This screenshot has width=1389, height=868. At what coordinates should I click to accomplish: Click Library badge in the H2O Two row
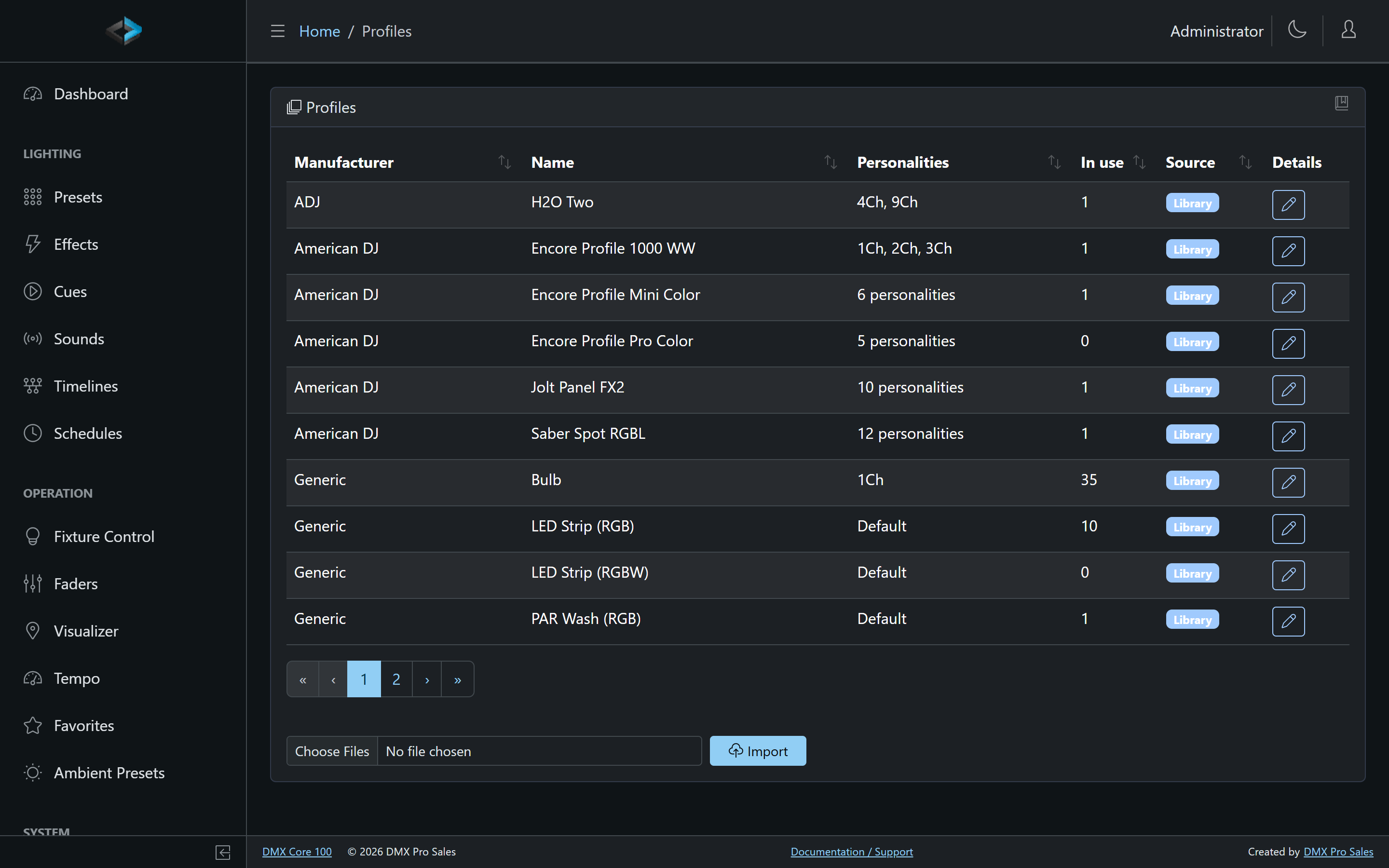(x=1192, y=203)
